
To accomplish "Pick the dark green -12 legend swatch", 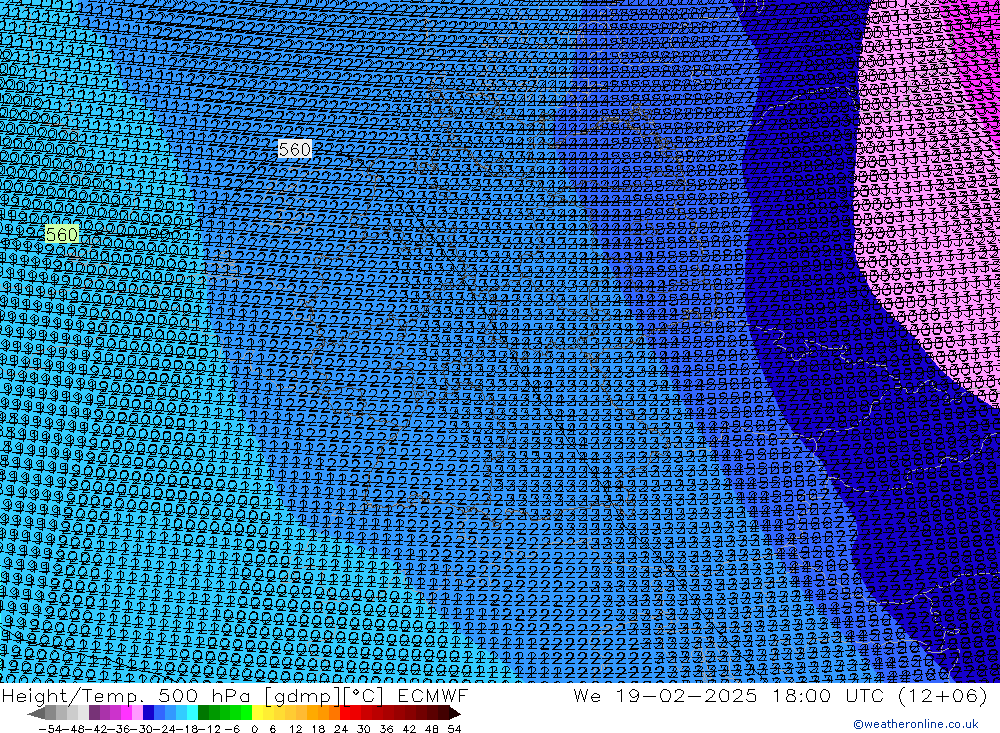I will coord(203,712).
